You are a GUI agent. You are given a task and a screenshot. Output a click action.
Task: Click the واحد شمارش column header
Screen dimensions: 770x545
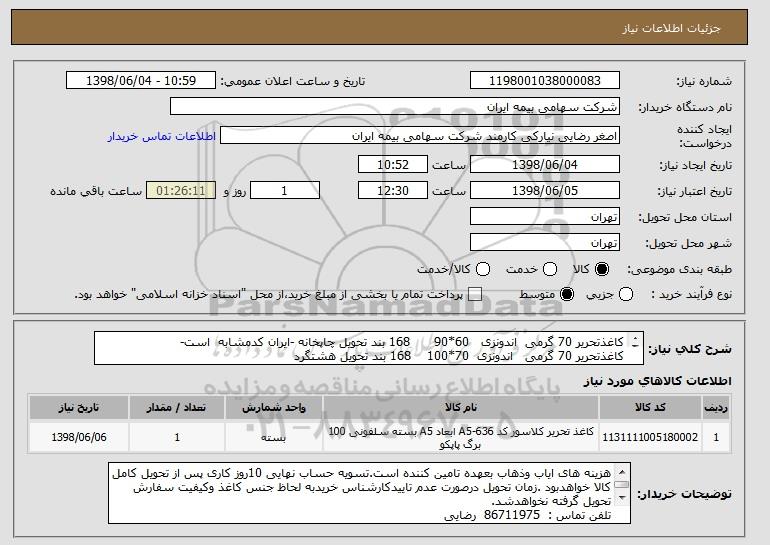pos(274,408)
